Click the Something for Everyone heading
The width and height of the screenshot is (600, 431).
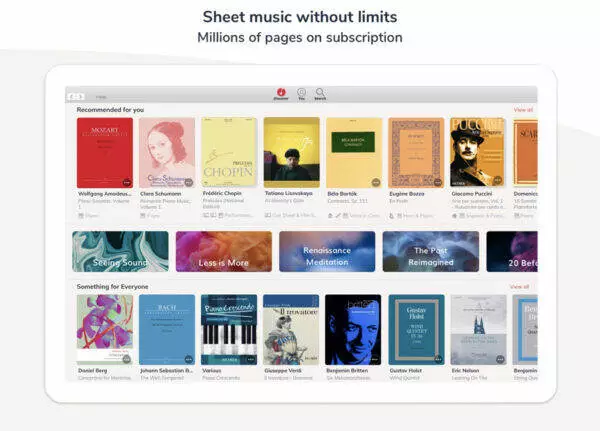[112, 287]
